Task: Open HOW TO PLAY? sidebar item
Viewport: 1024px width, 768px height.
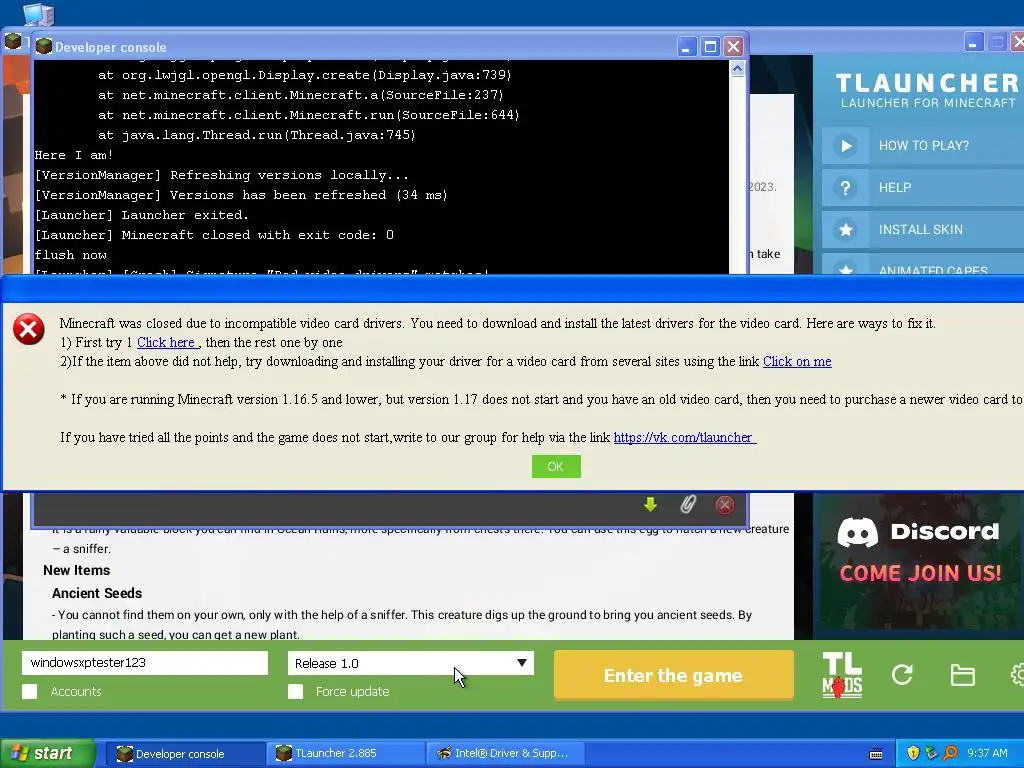Action: pyautogui.click(x=922, y=146)
